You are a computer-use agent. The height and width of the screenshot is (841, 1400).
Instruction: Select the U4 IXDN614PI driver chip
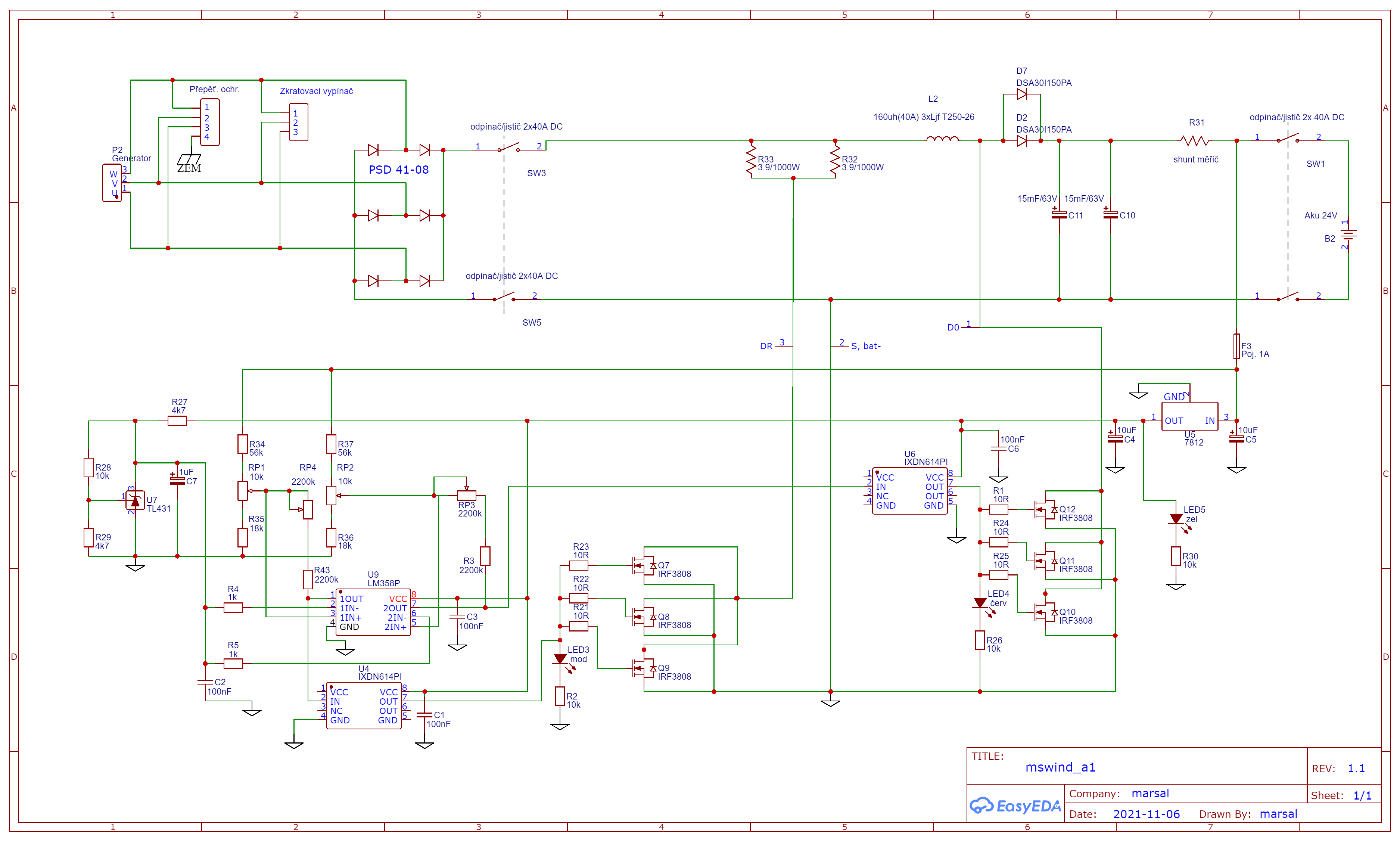coord(364,705)
